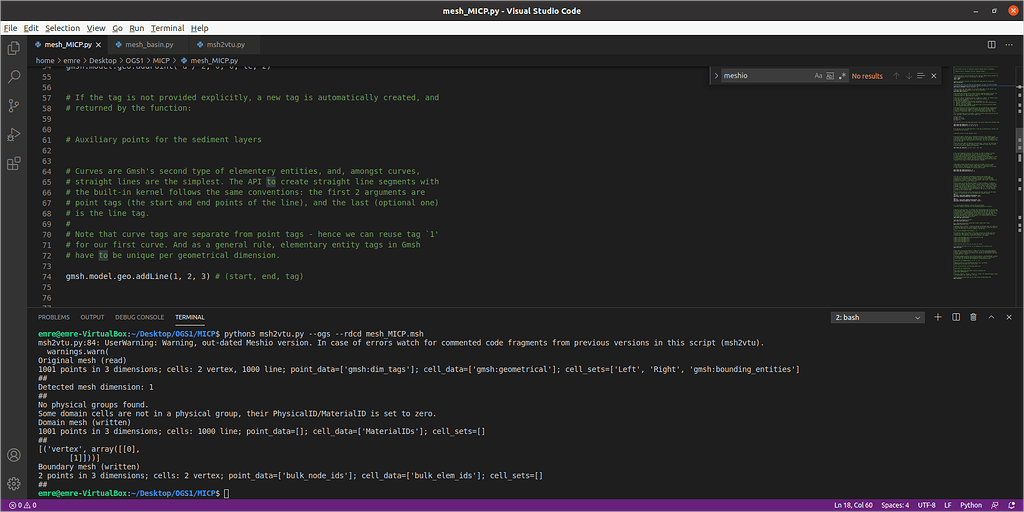This screenshot has width=1024, height=512.
Task: Change indentation via 'Spaces: 4'
Action: [x=896, y=505]
